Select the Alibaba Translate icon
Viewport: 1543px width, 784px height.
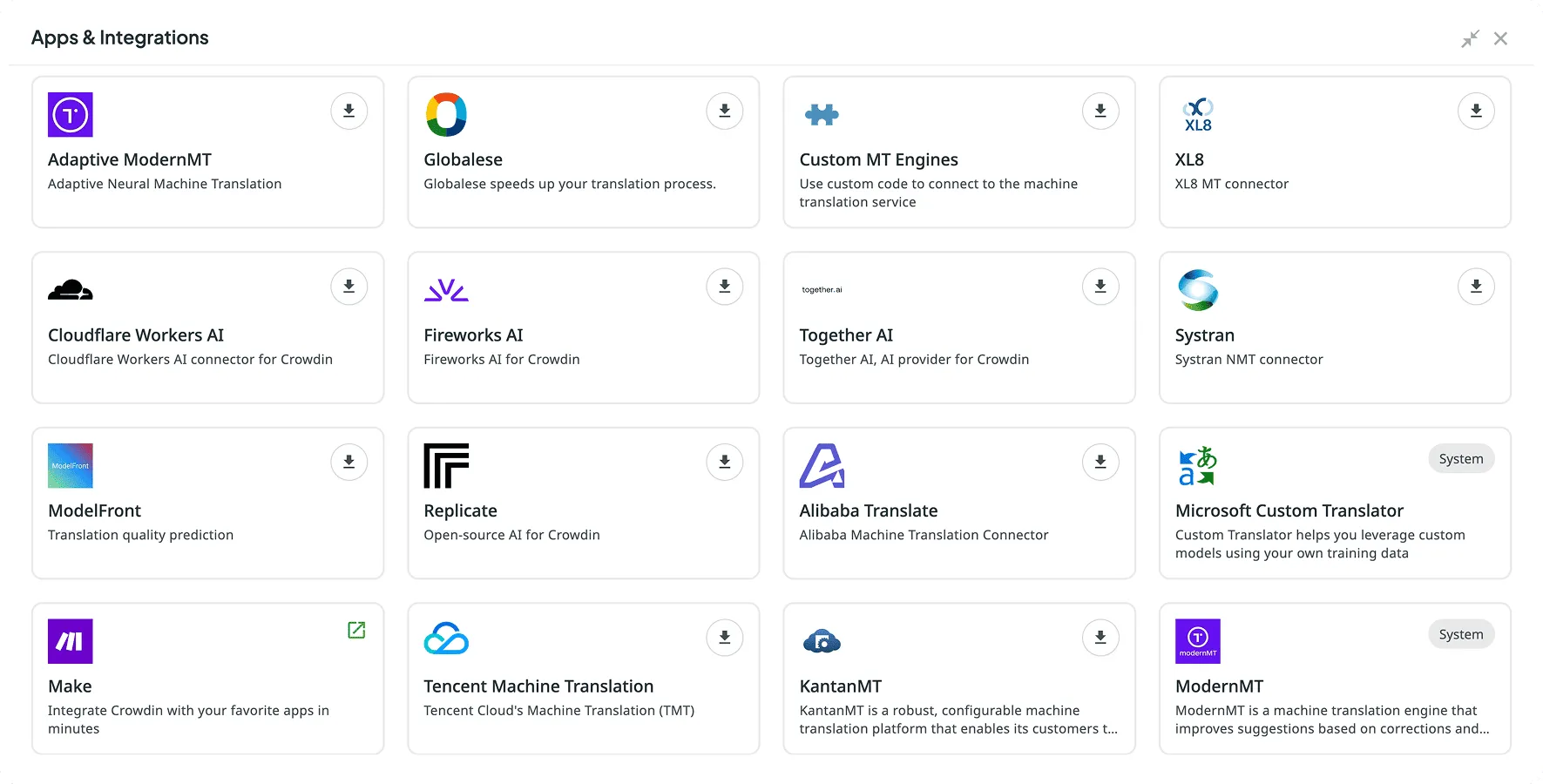coord(822,465)
